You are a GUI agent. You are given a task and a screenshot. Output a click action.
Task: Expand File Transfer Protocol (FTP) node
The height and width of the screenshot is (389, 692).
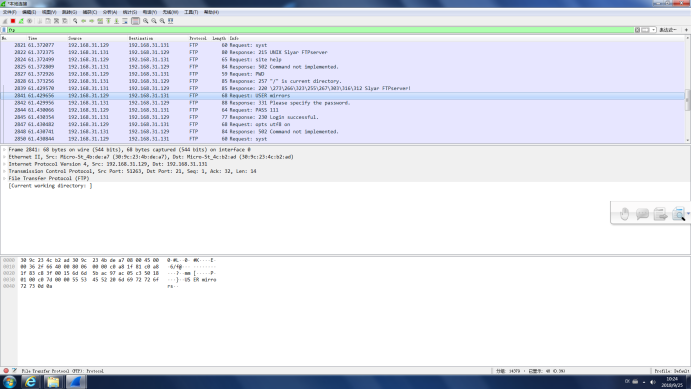point(4,178)
